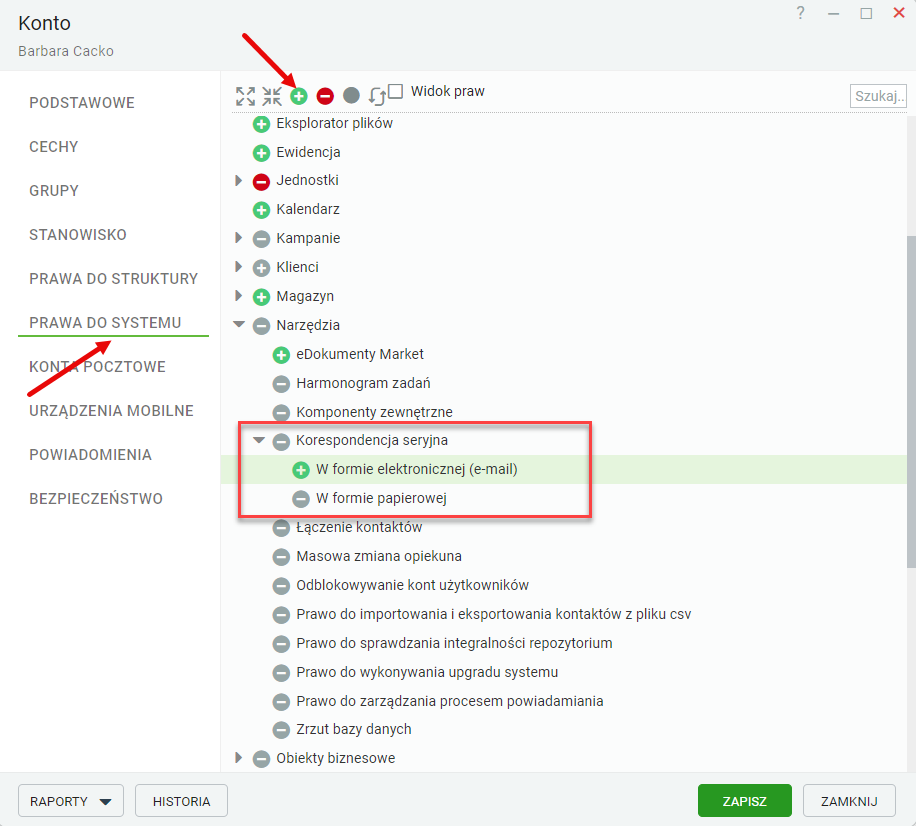Click the green plus icon beside Magazyn

coord(261,297)
